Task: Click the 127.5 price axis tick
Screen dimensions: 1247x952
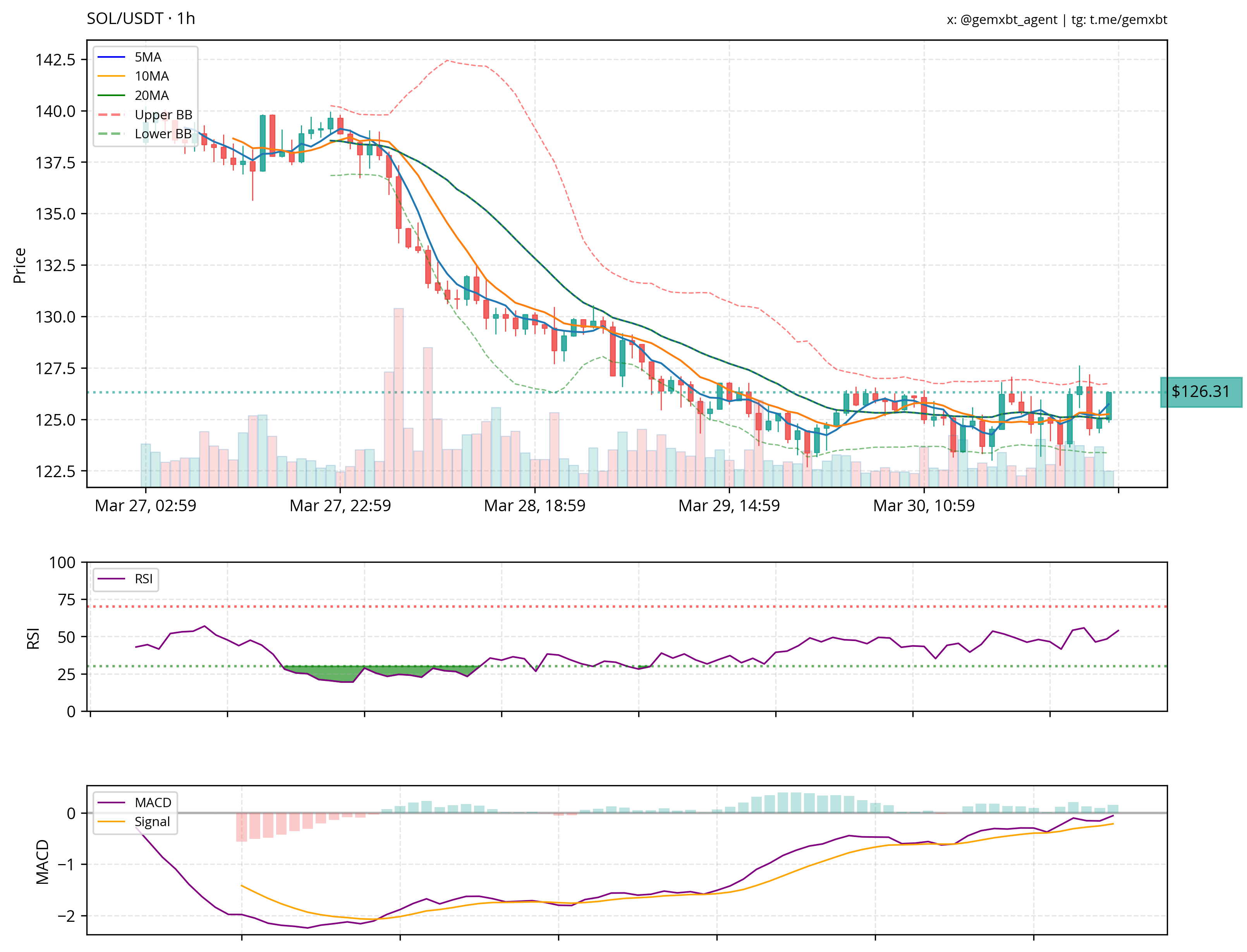Action: point(55,368)
